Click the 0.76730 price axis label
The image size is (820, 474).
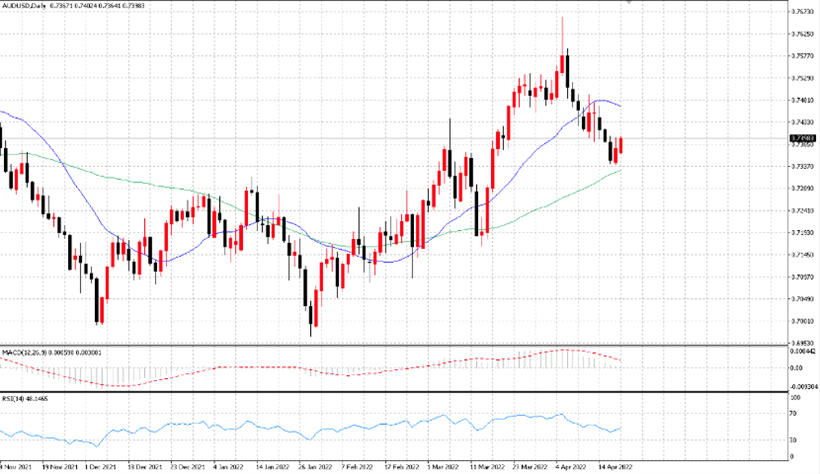pos(802,12)
